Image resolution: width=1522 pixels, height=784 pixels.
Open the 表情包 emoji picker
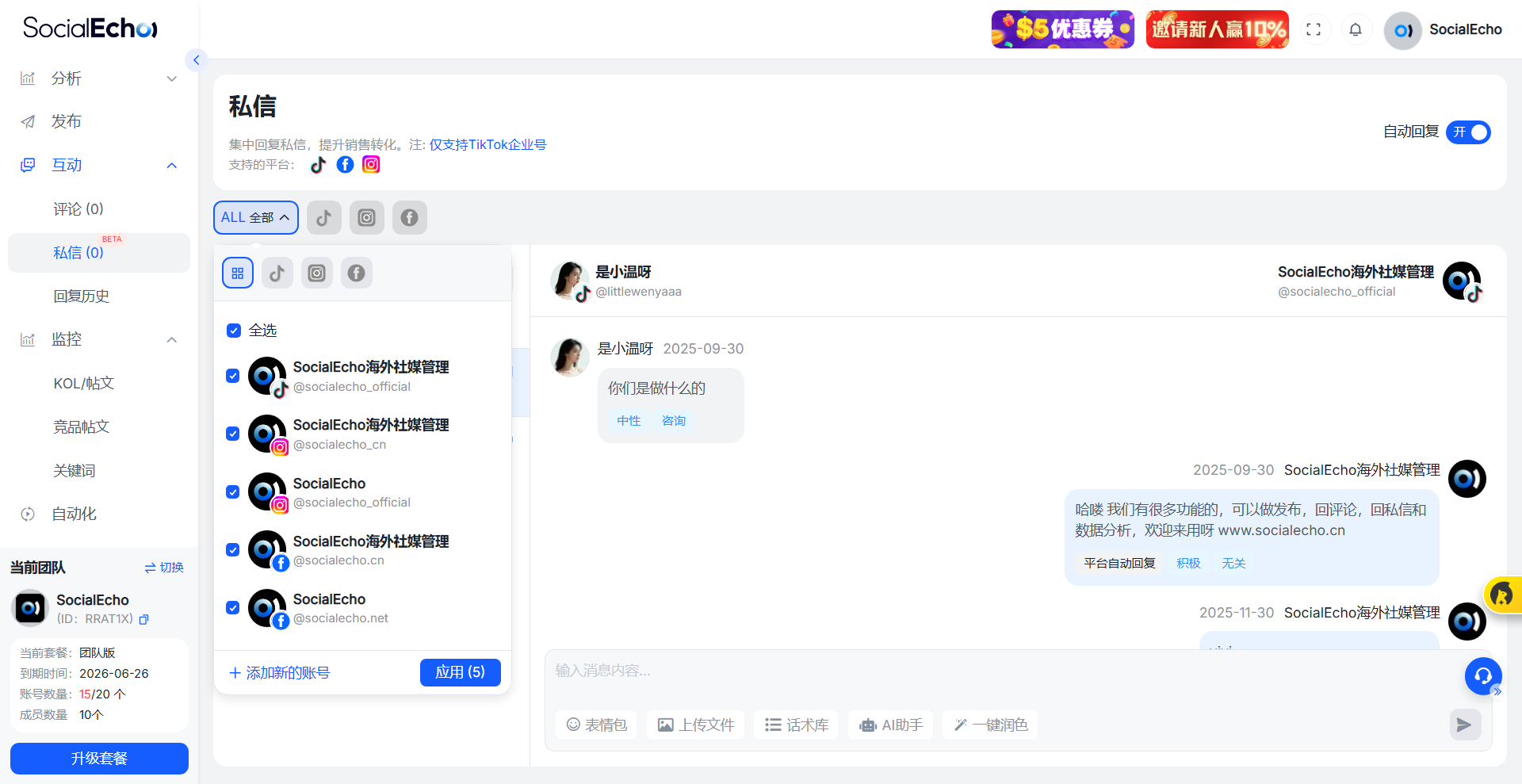click(x=597, y=725)
